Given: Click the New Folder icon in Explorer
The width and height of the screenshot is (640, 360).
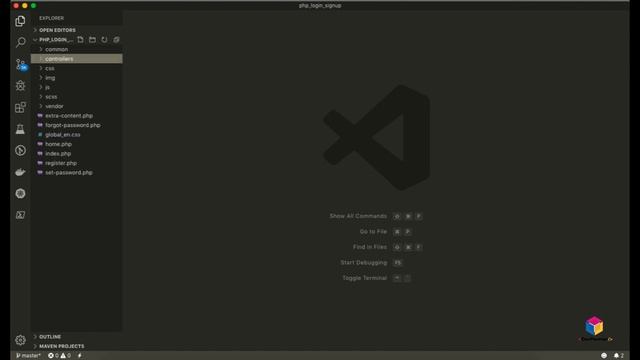Looking at the screenshot, I should 92,40.
